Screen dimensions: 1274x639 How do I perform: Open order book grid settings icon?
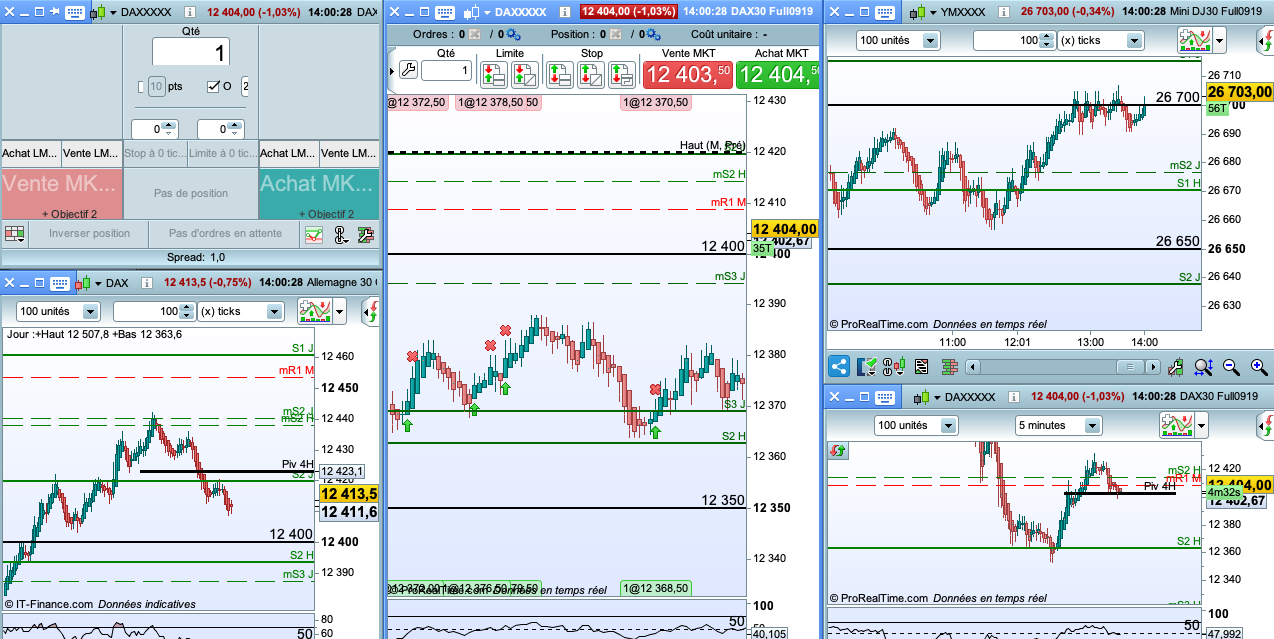point(14,234)
